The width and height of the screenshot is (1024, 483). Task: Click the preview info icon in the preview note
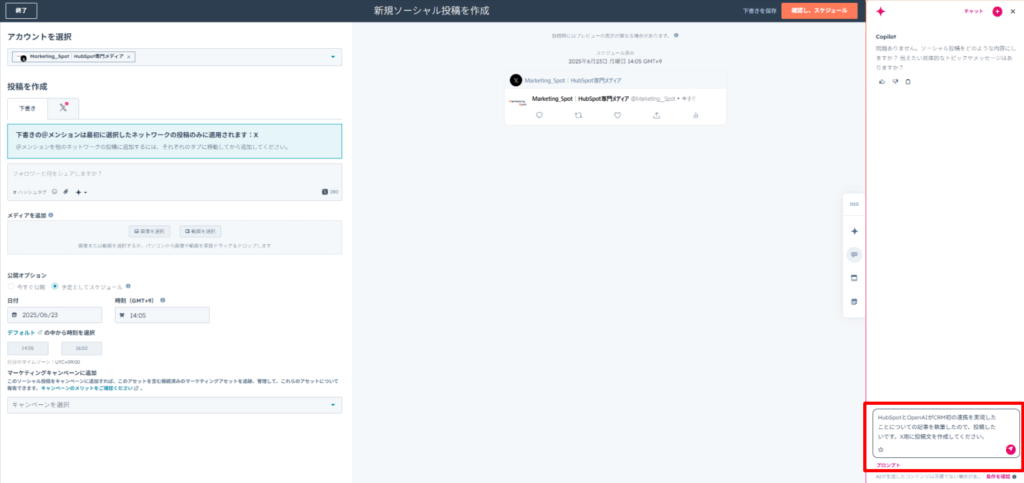[x=676, y=35]
